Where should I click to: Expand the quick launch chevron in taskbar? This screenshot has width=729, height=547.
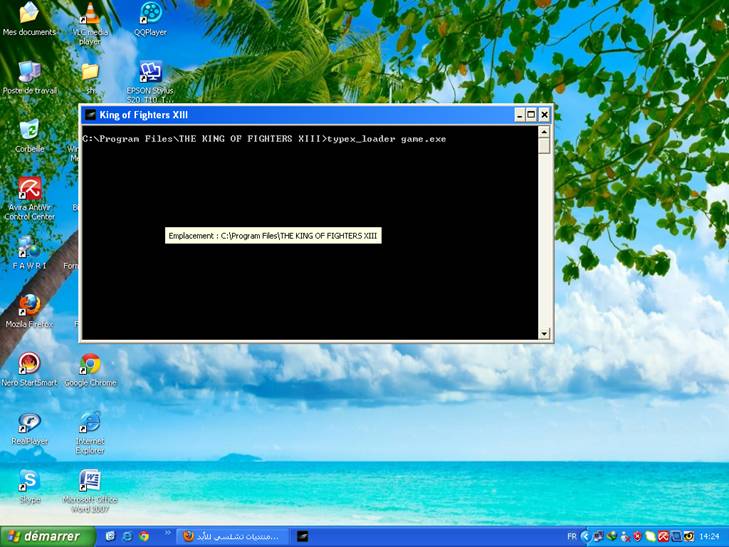pos(167,533)
